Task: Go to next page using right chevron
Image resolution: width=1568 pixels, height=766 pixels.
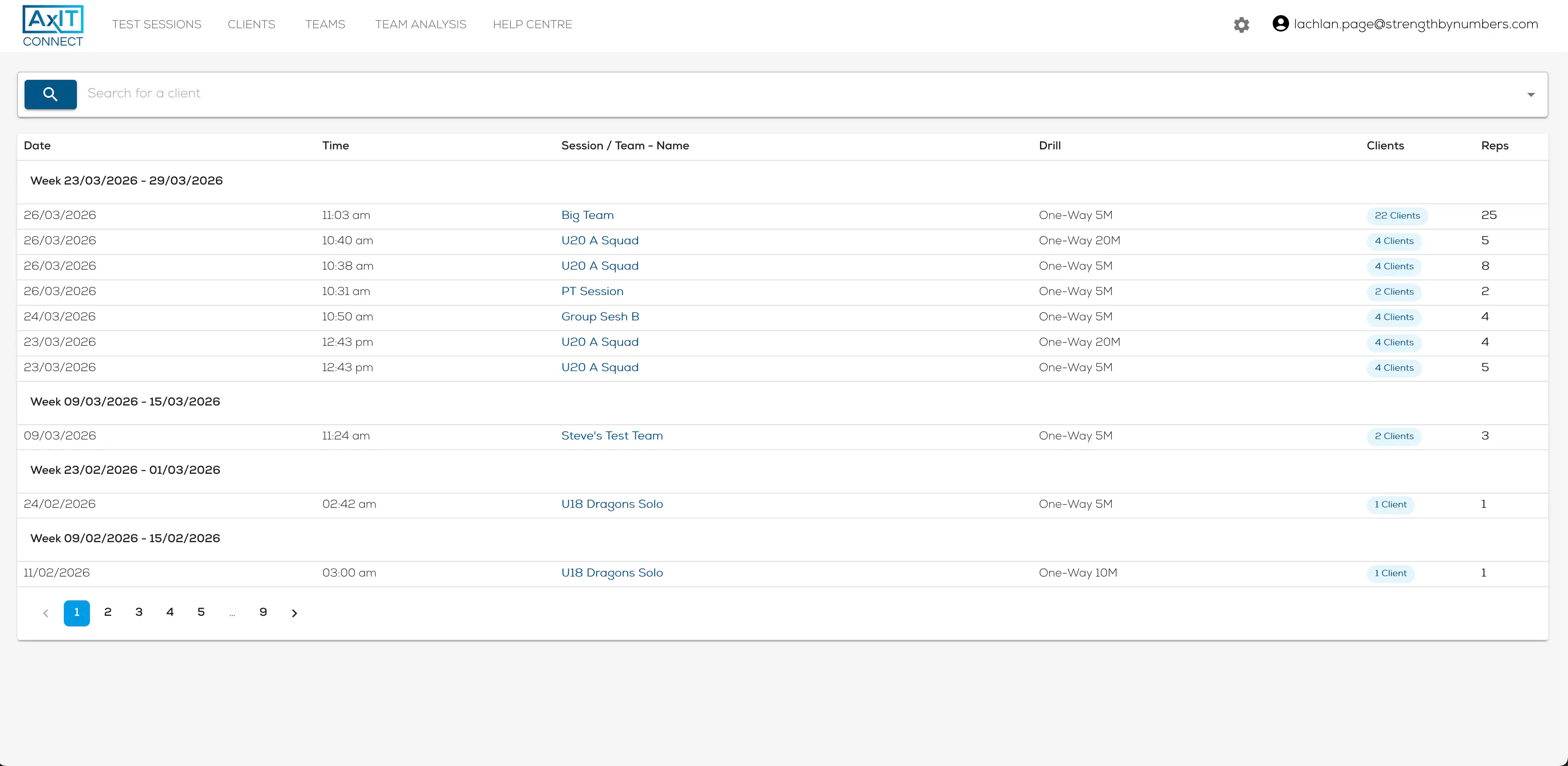Action: coord(294,613)
